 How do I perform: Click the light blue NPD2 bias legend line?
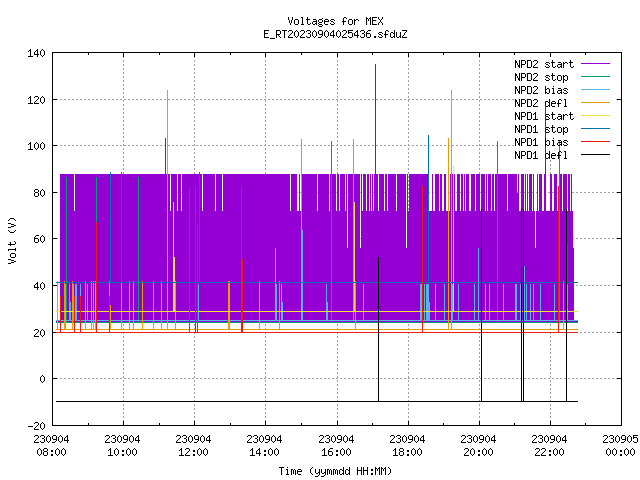click(596, 90)
